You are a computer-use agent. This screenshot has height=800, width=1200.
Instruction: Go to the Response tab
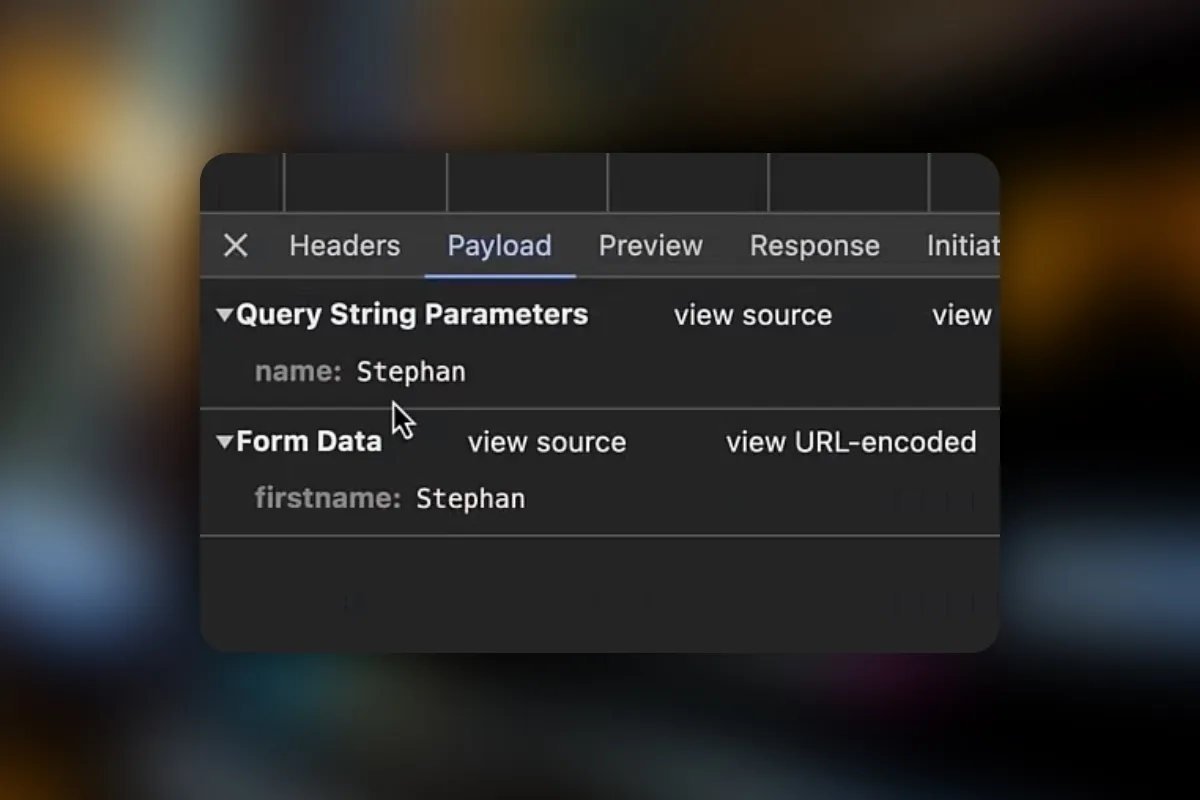(815, 246)
